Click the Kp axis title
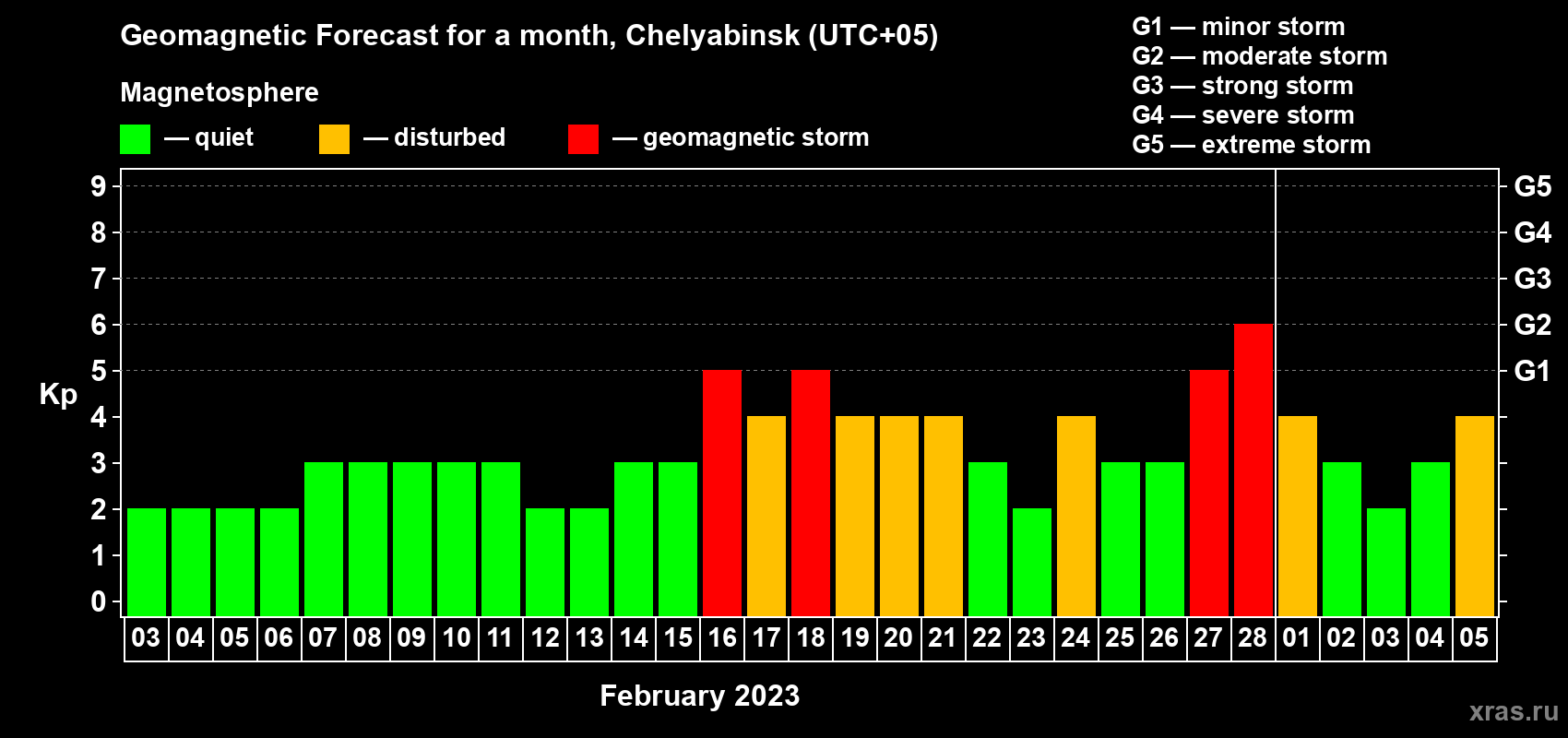The width and height of the screenshot is (1568, 738). coord(58,395)
